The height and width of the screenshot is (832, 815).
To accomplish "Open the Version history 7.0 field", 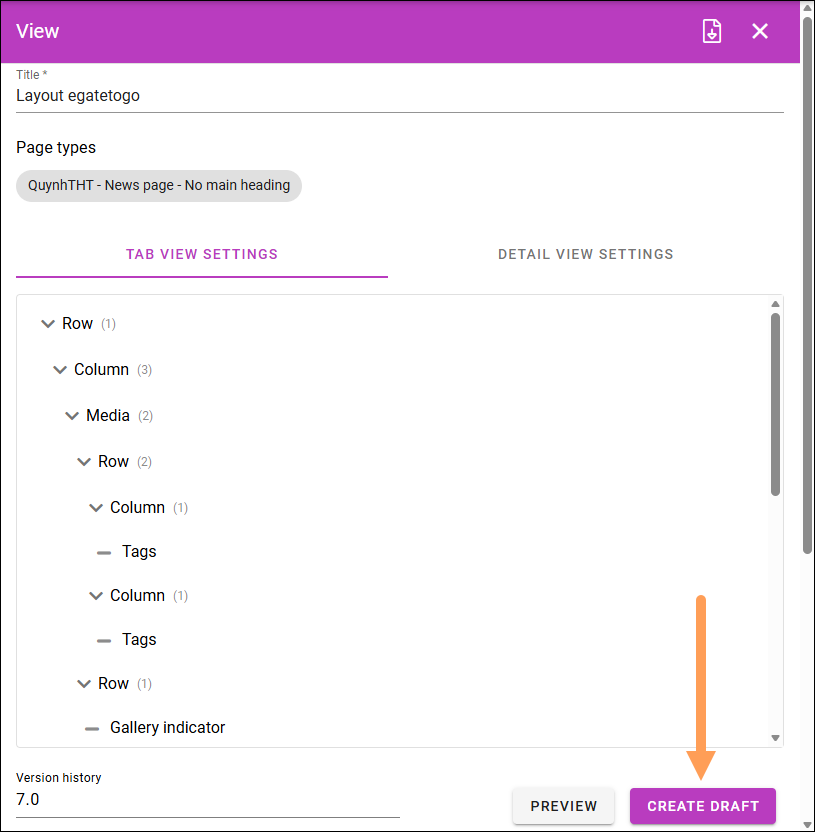I will click(x=208, y=800).
